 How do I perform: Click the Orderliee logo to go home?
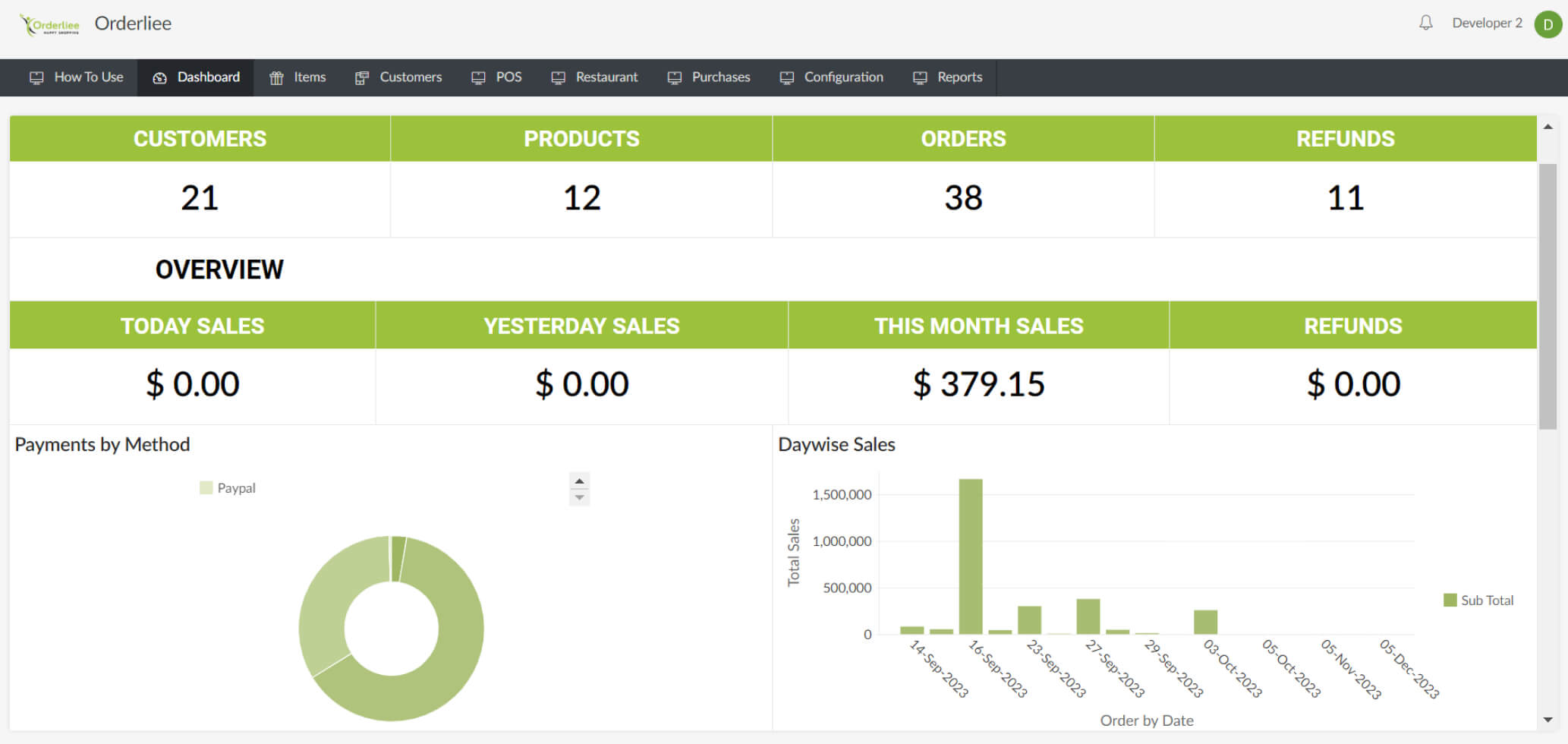click(x=47, y=23)
